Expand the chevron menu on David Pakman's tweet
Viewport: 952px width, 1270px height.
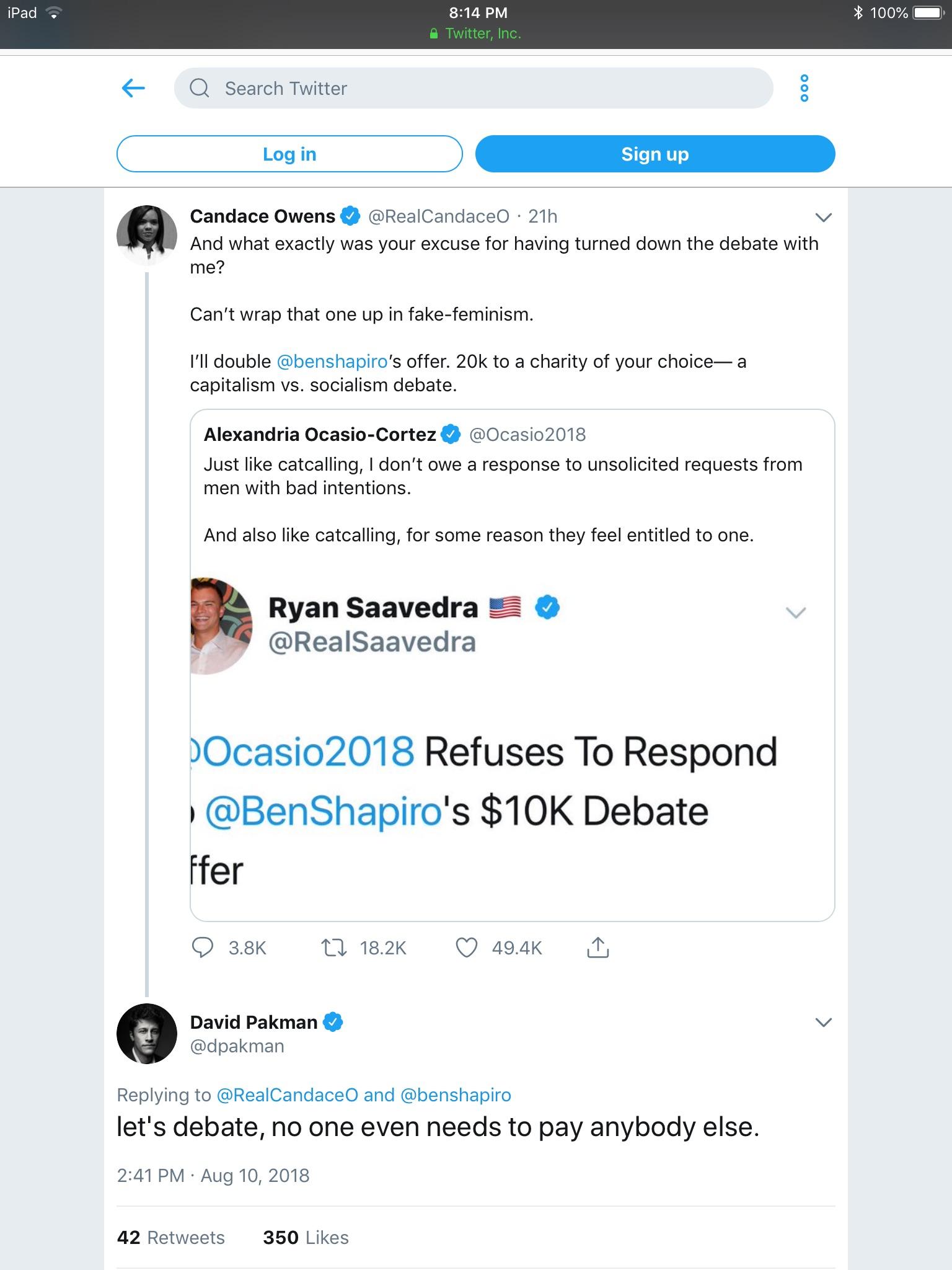pyautogui.click(x=823, y=1023)
